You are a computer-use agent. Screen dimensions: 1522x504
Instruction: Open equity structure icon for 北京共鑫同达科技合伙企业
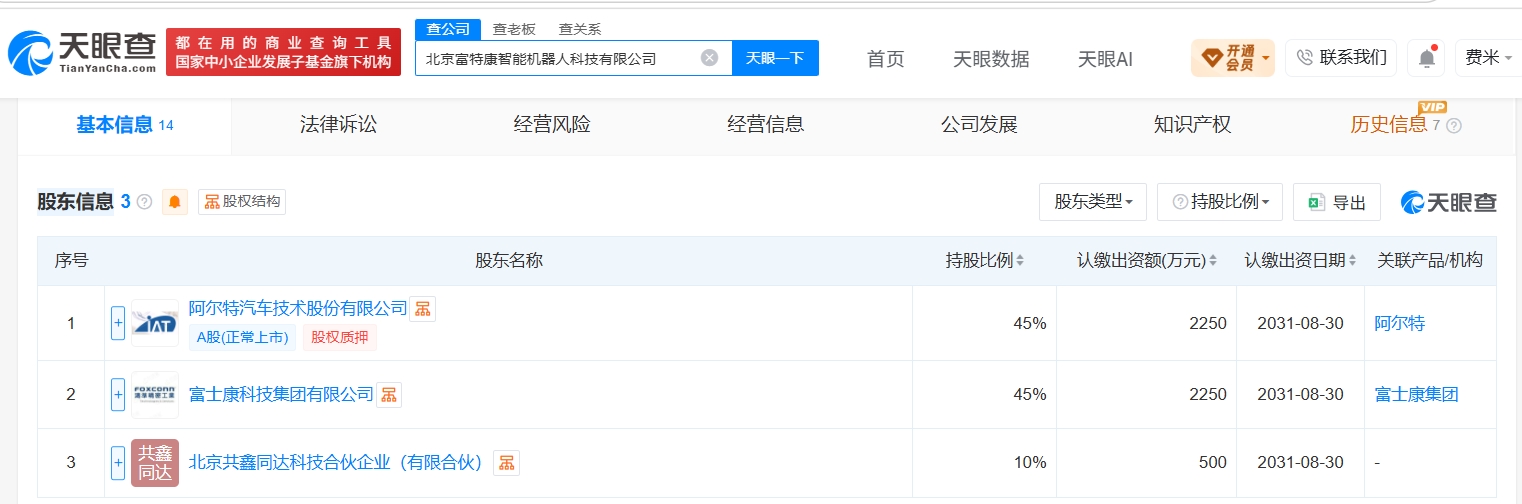click(507, 463)
